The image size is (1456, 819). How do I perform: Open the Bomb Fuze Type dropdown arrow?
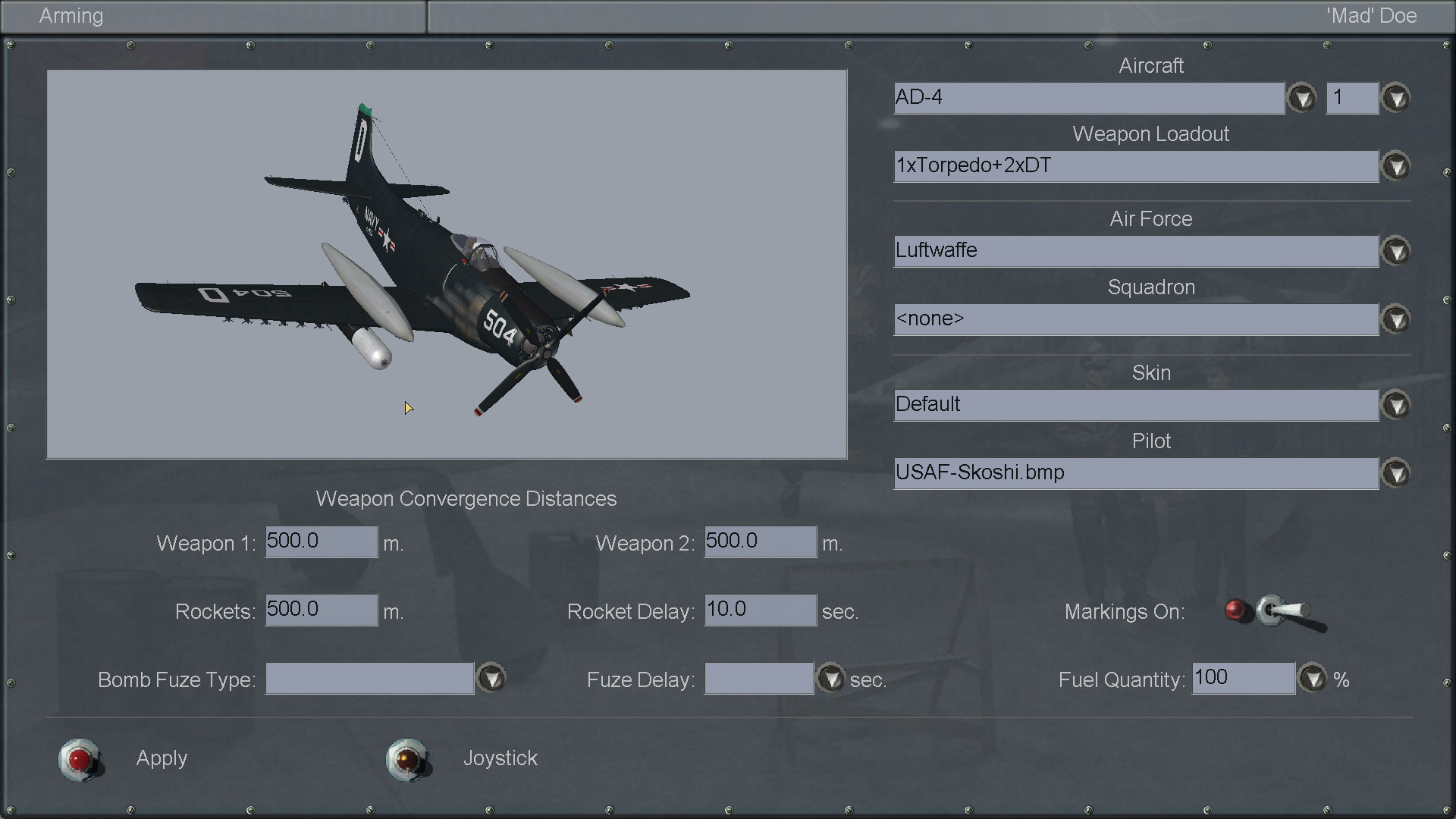[491, 679]
